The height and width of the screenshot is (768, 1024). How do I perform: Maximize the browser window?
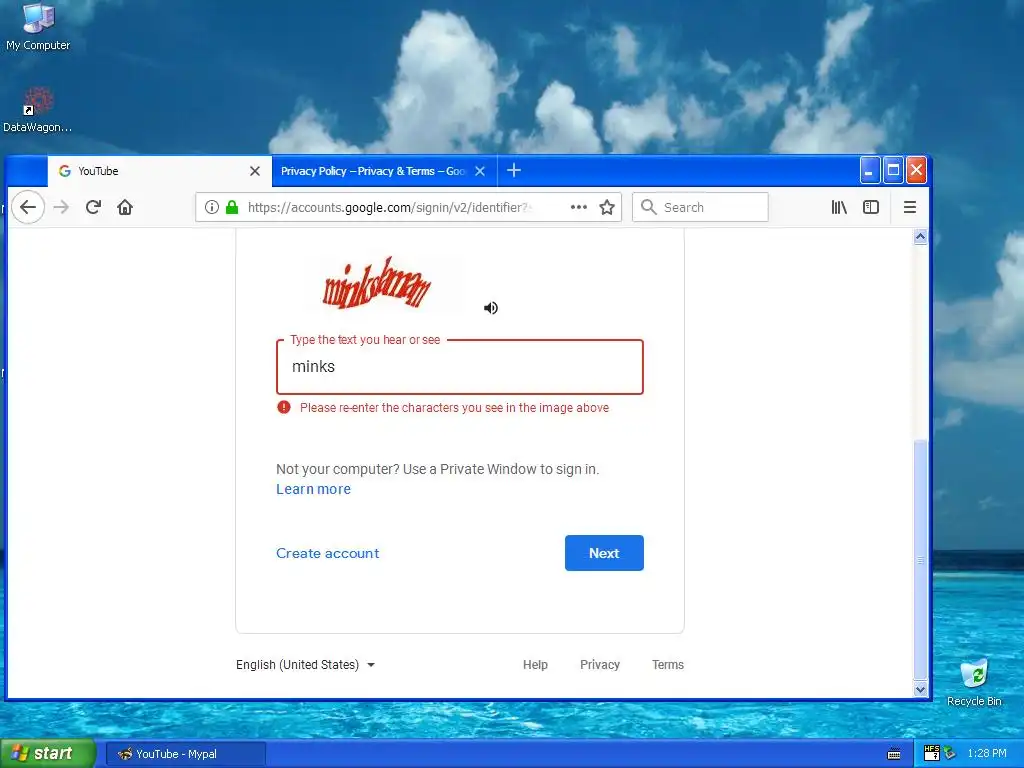coord(893,171)
